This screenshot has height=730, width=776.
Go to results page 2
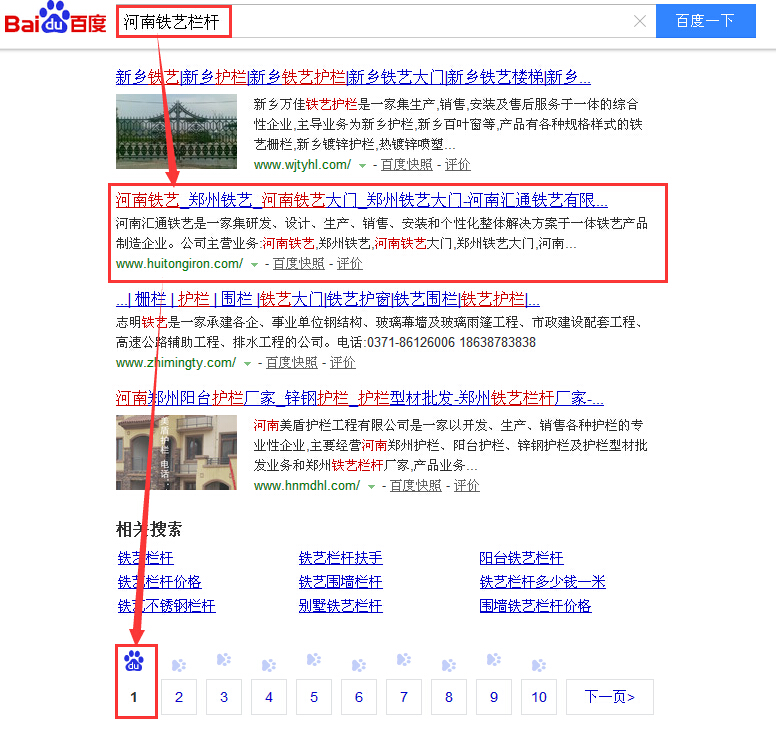[179, 697]
